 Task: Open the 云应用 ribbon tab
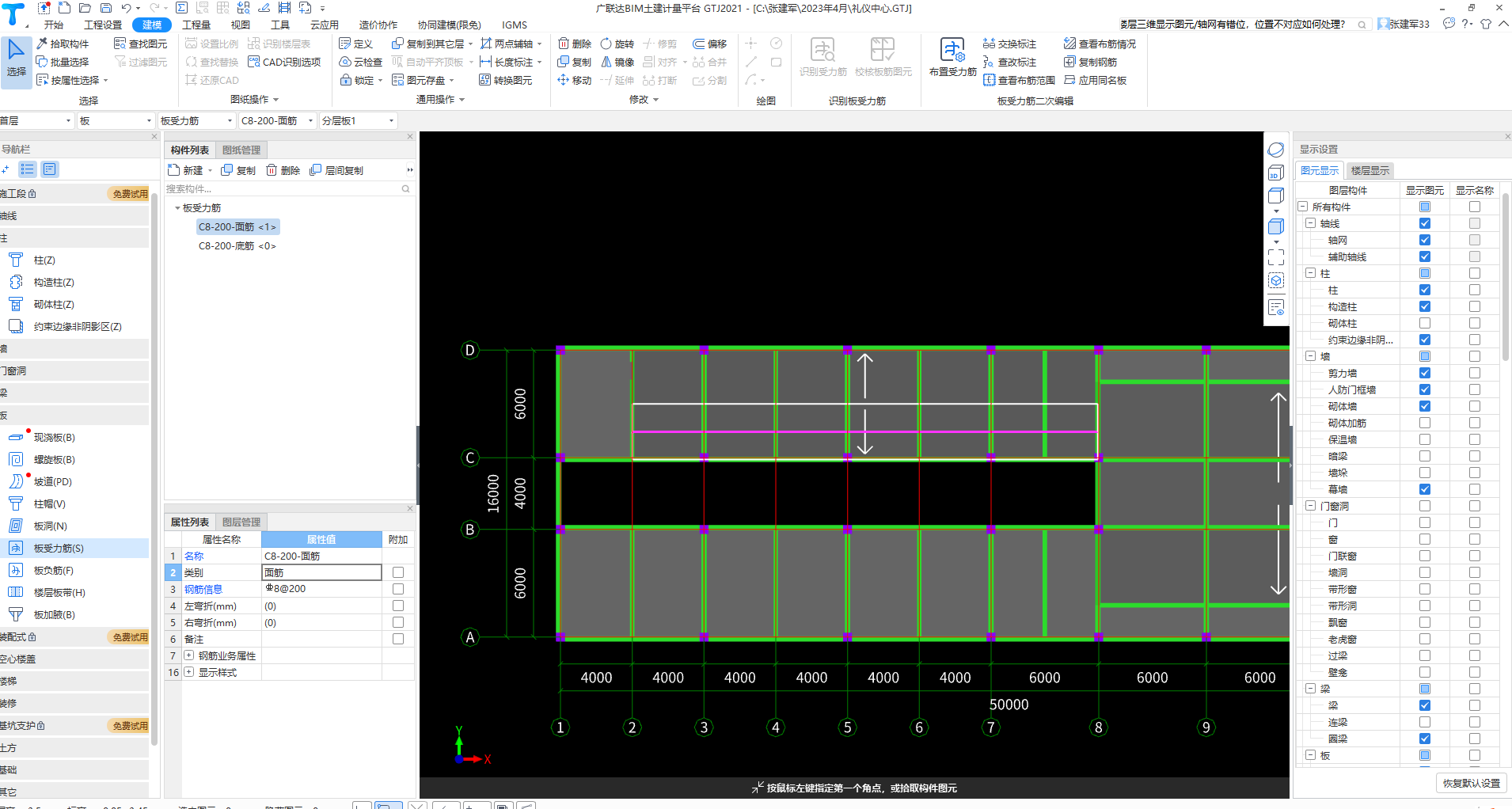click(x=325, y=25)
